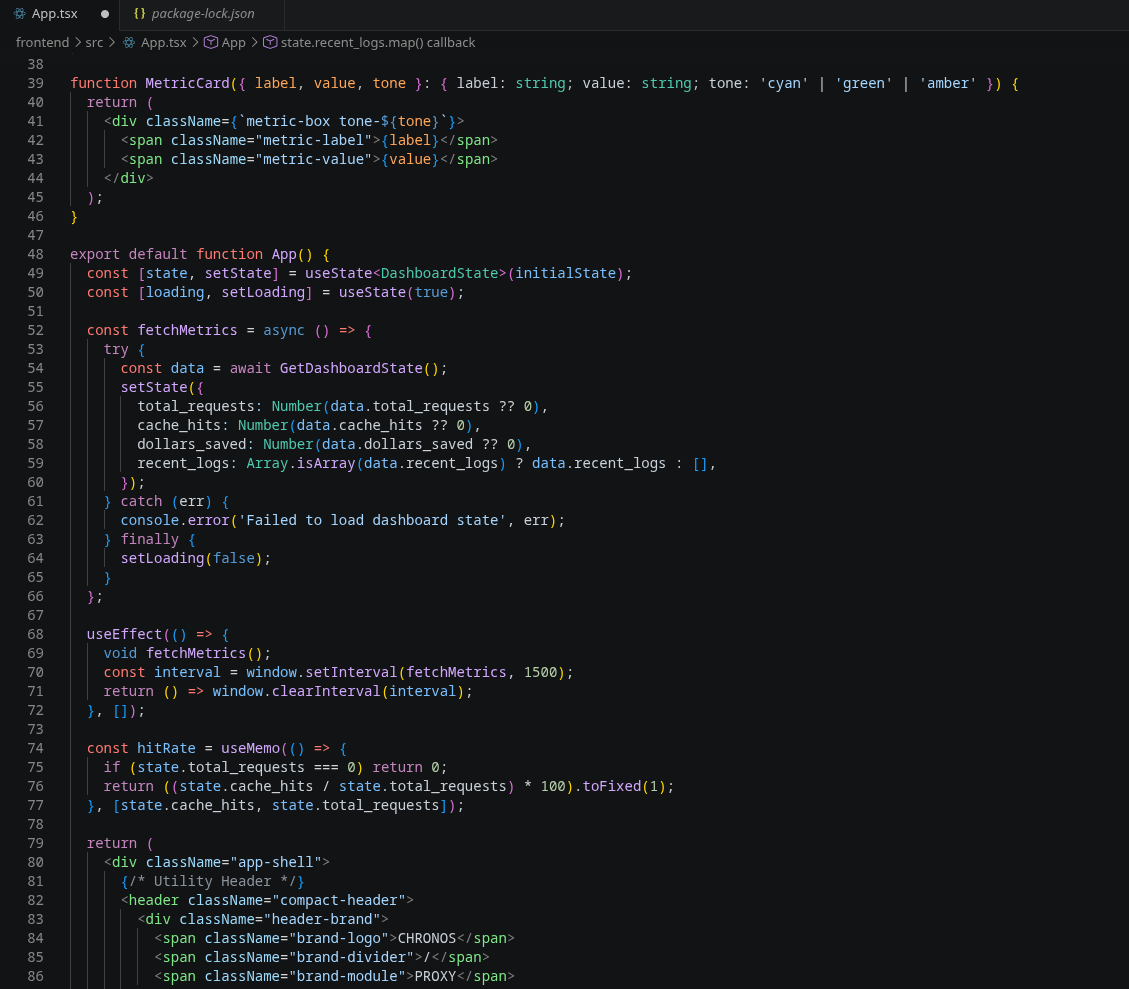1129x989 pixels.
Task: Click the {} JSON icon on package-lock.json tab
Action: tap(139, 14)
